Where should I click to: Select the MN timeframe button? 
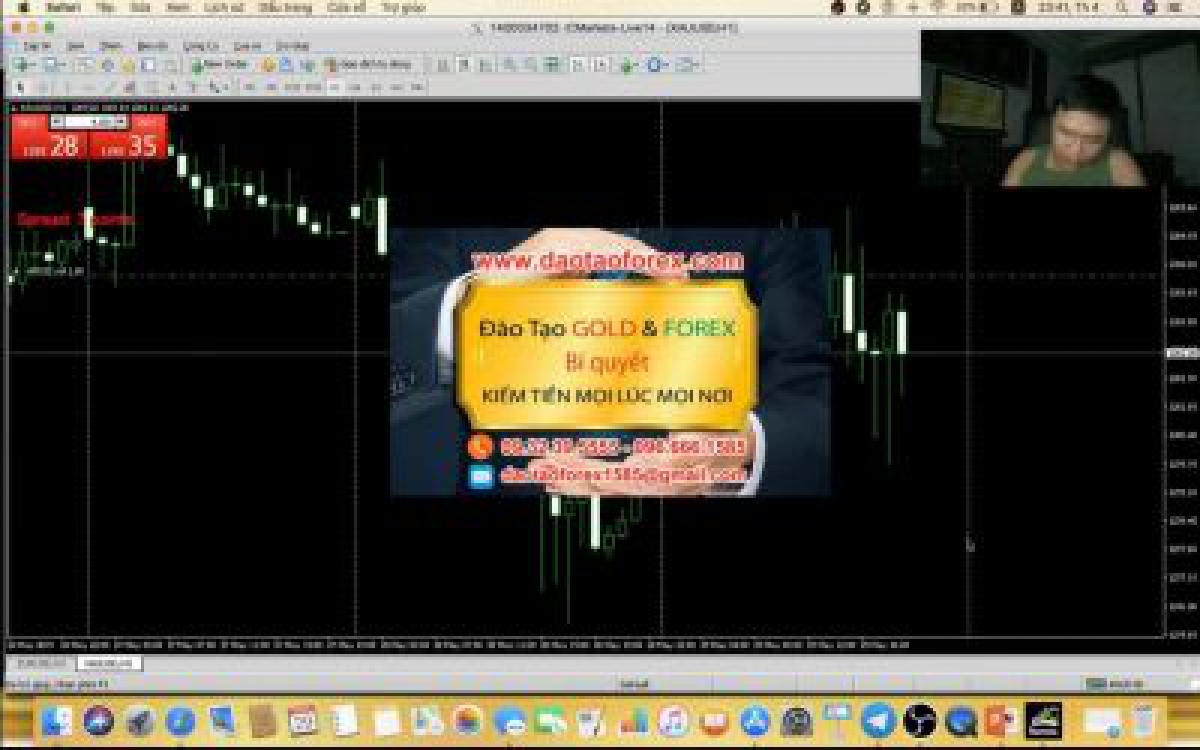coord(416,87)
